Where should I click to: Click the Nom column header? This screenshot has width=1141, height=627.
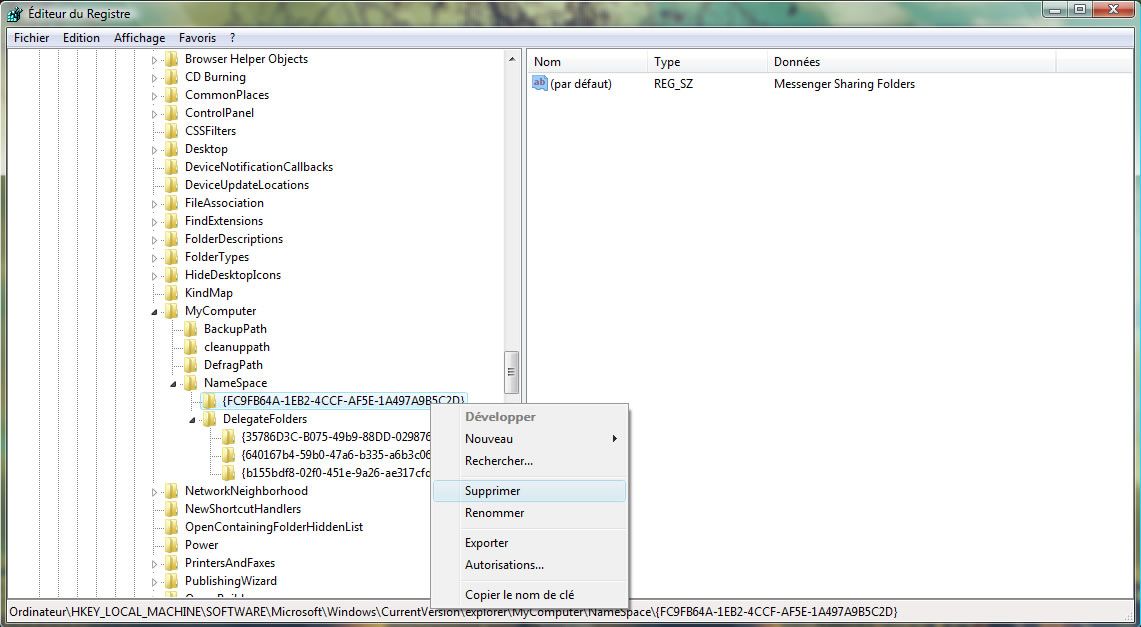587,62
